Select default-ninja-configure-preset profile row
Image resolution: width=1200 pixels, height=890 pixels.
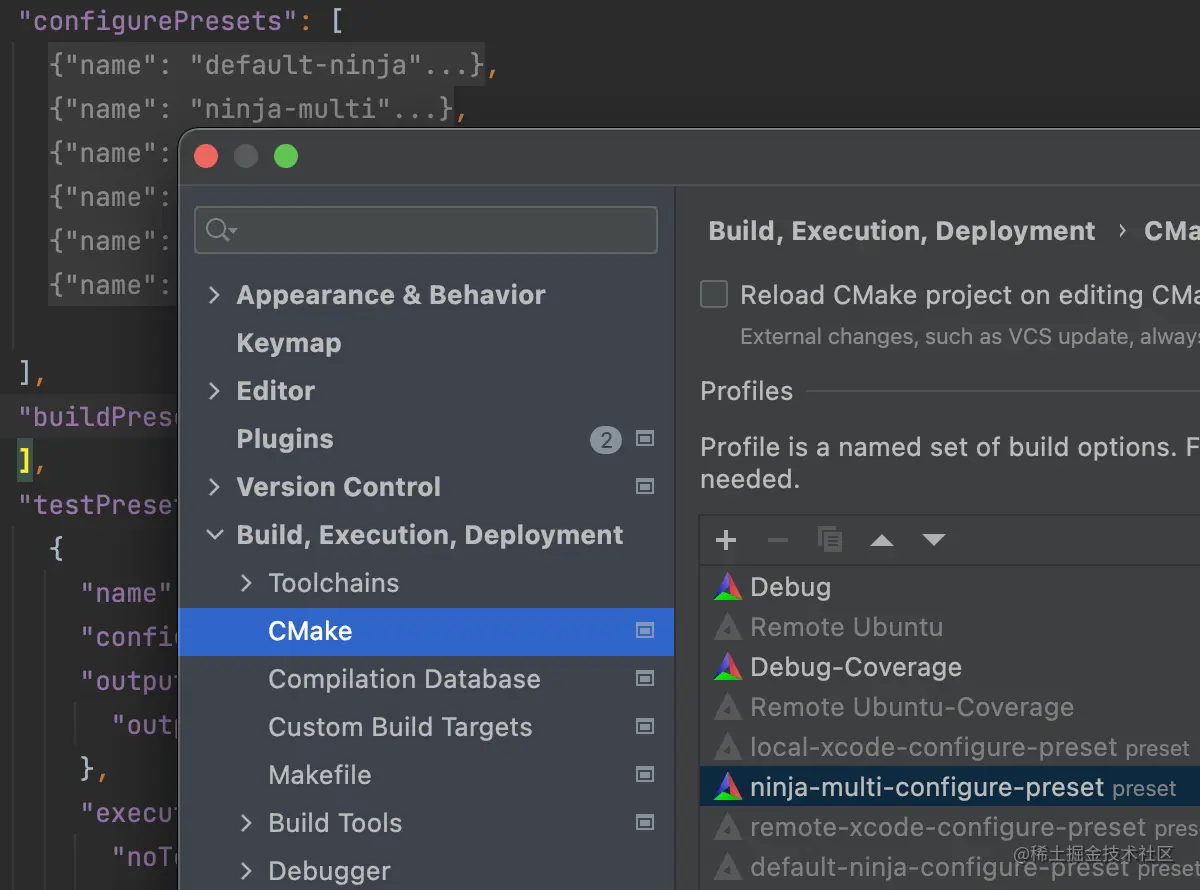click(950, 867)
